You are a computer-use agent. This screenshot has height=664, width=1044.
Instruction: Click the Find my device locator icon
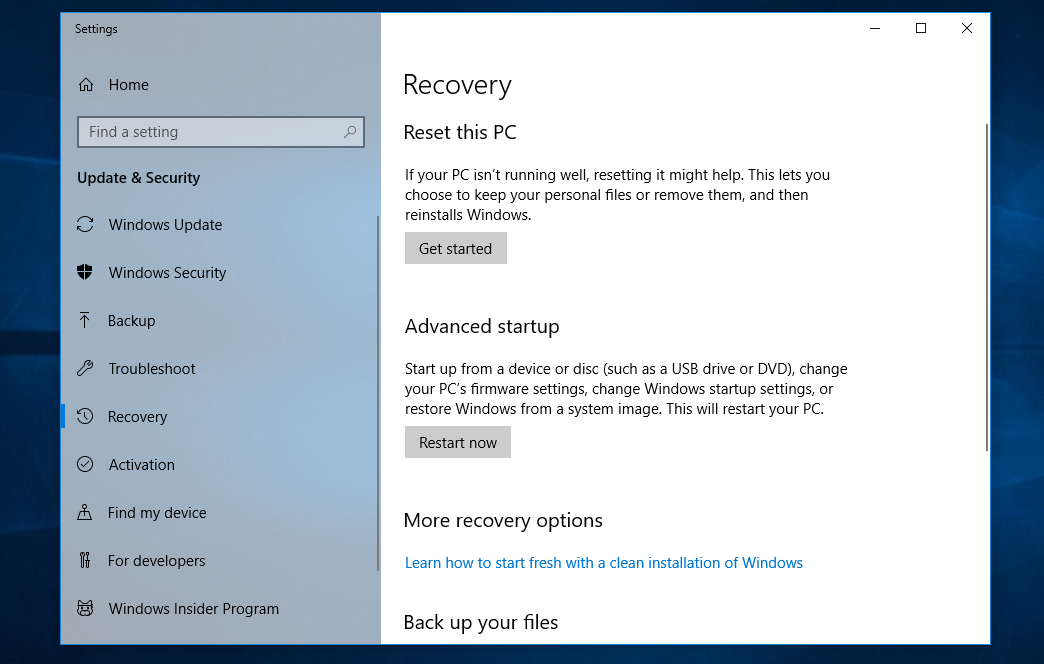click(85, 513)
